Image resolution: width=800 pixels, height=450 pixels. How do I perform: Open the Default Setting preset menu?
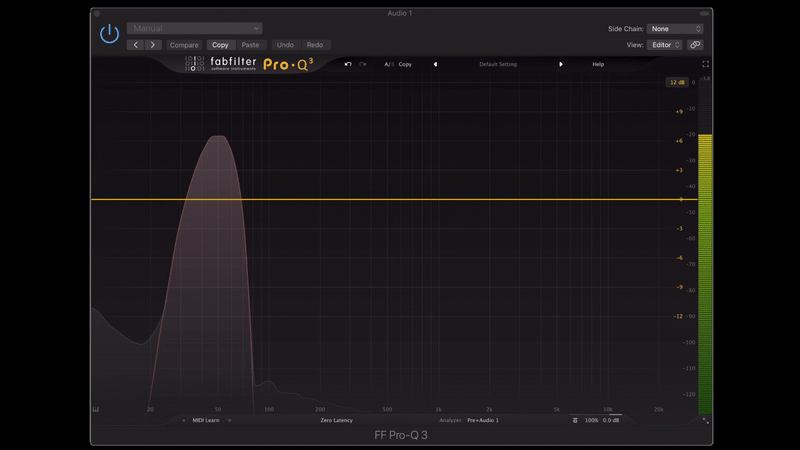[x=498, y=64]
